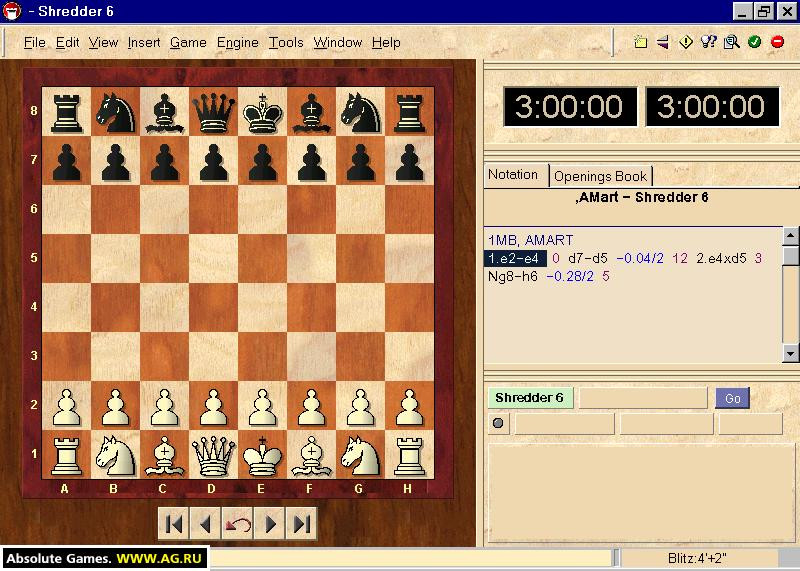Open the Window menu
The image size is (800, 571).
click(338, 42)
